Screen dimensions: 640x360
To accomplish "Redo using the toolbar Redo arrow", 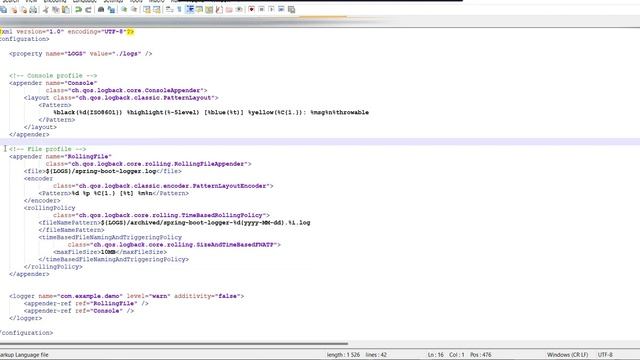I will click(88, 9).
